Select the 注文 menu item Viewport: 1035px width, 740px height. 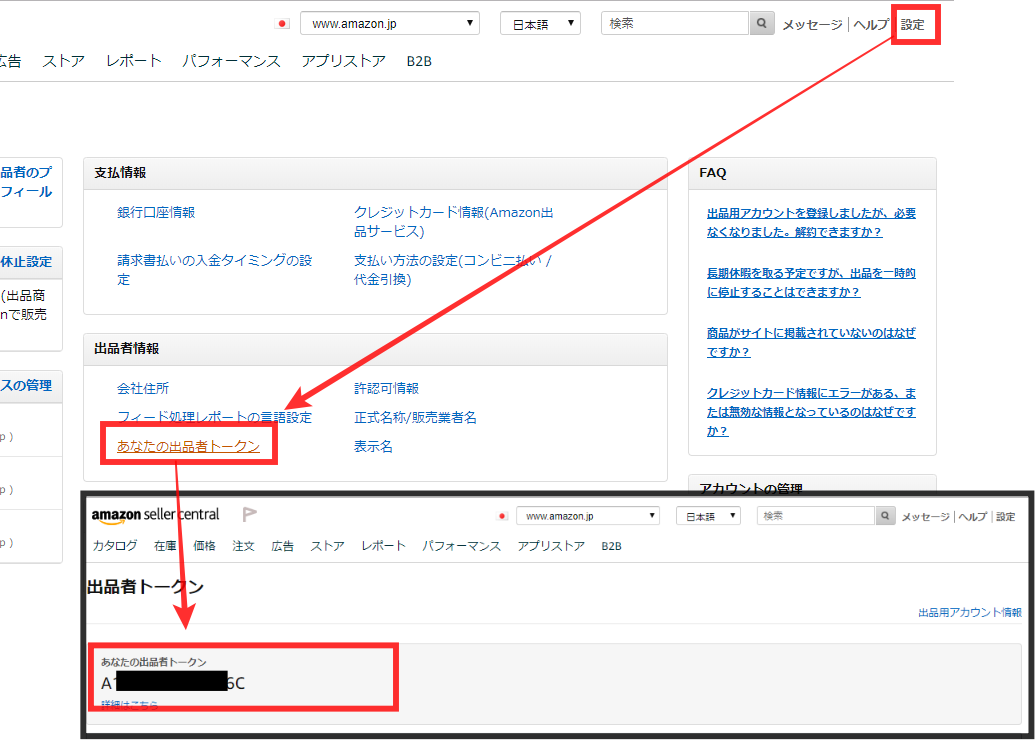pyautogui.click(x=244, y=546)
